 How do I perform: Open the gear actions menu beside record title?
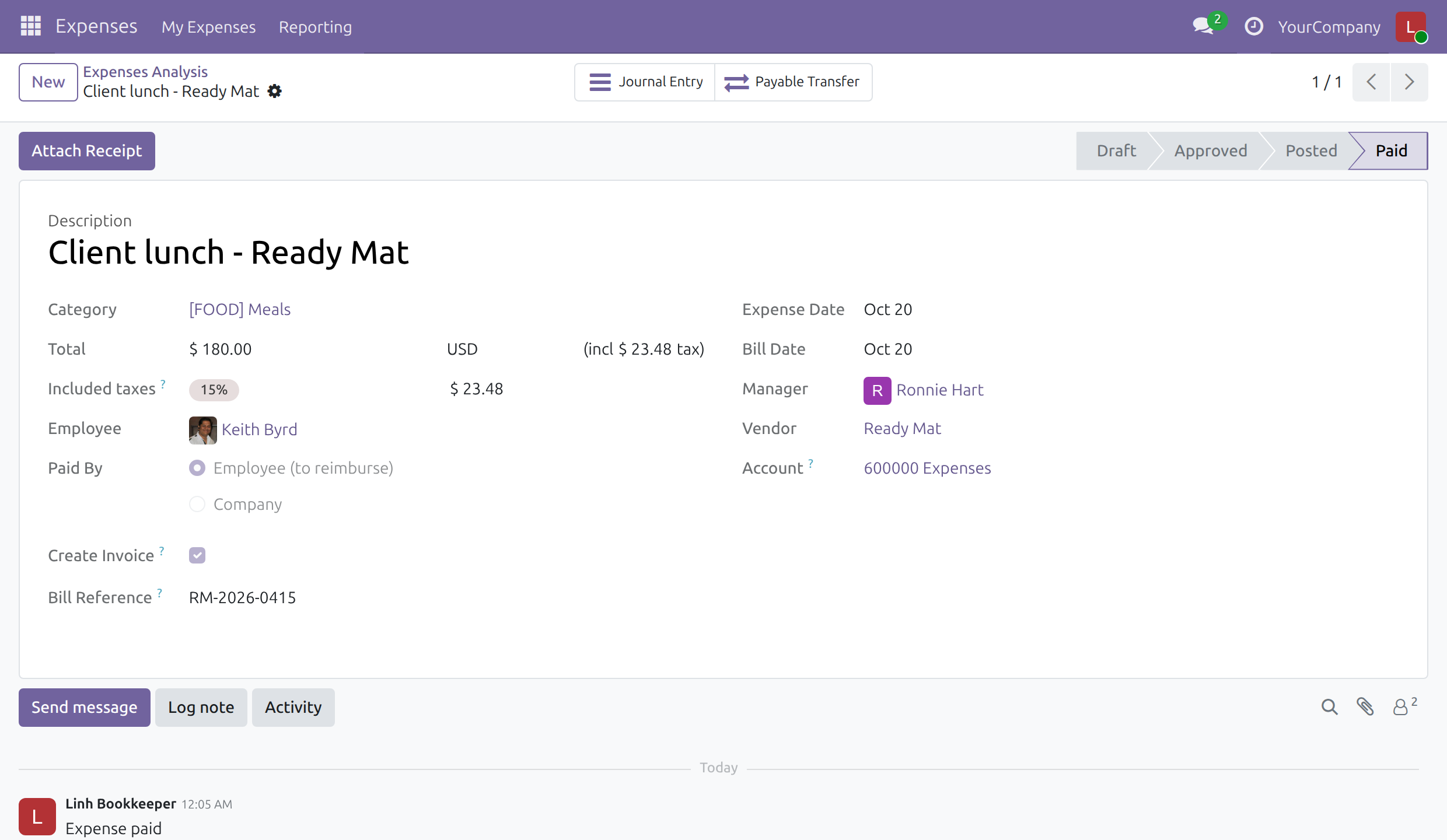274,91
